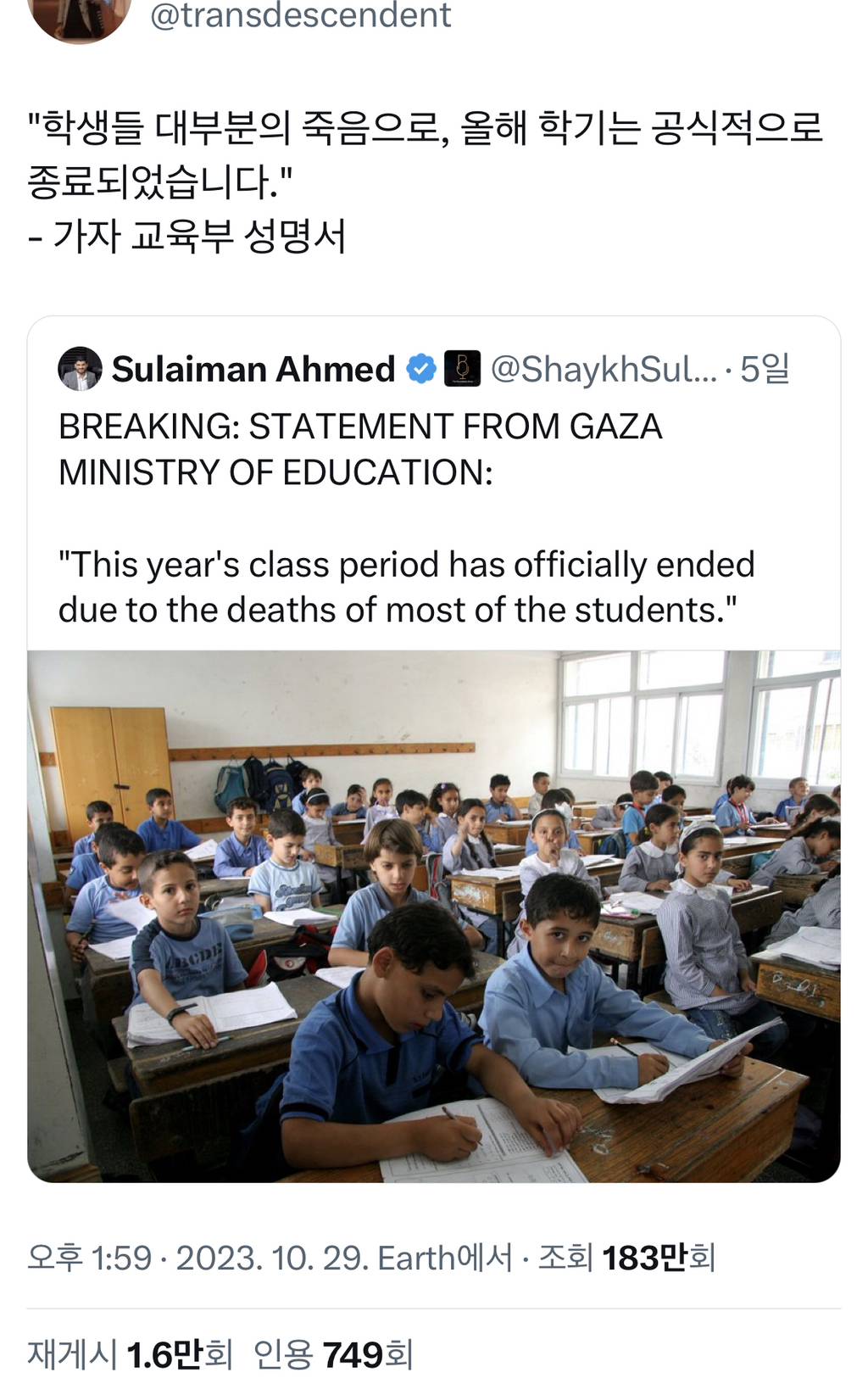The width and height of the screenshot is (868, 1395).
Task: Open the 인용 749회 quotes list
Action: (333, 1354)
